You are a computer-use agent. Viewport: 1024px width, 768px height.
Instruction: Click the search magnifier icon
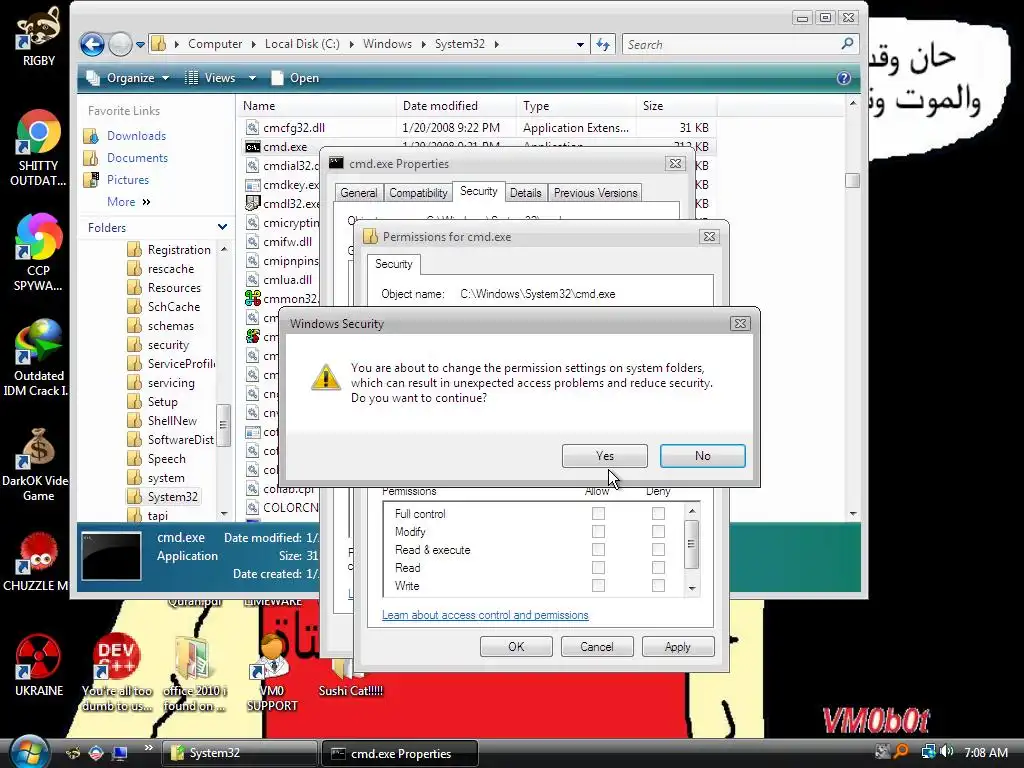pyautogui.click(x=847, y=44)
